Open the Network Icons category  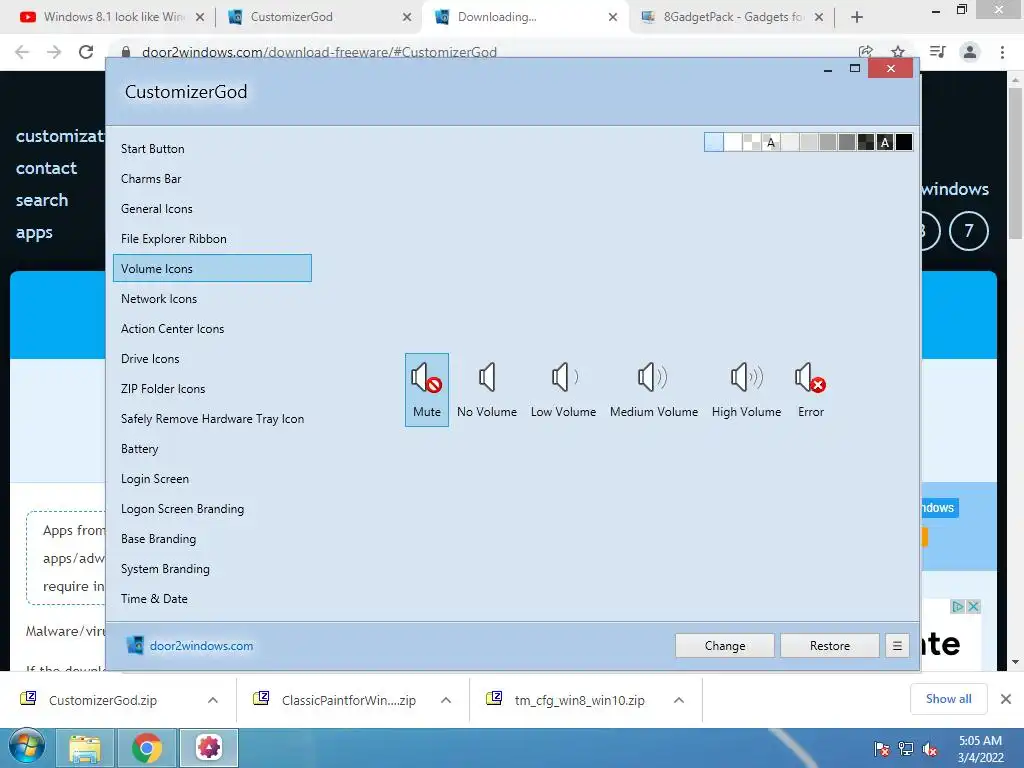click(212, 299)
